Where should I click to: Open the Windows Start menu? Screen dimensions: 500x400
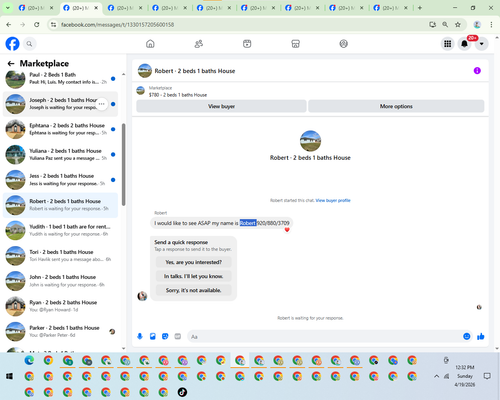click(x=10, y=376)
